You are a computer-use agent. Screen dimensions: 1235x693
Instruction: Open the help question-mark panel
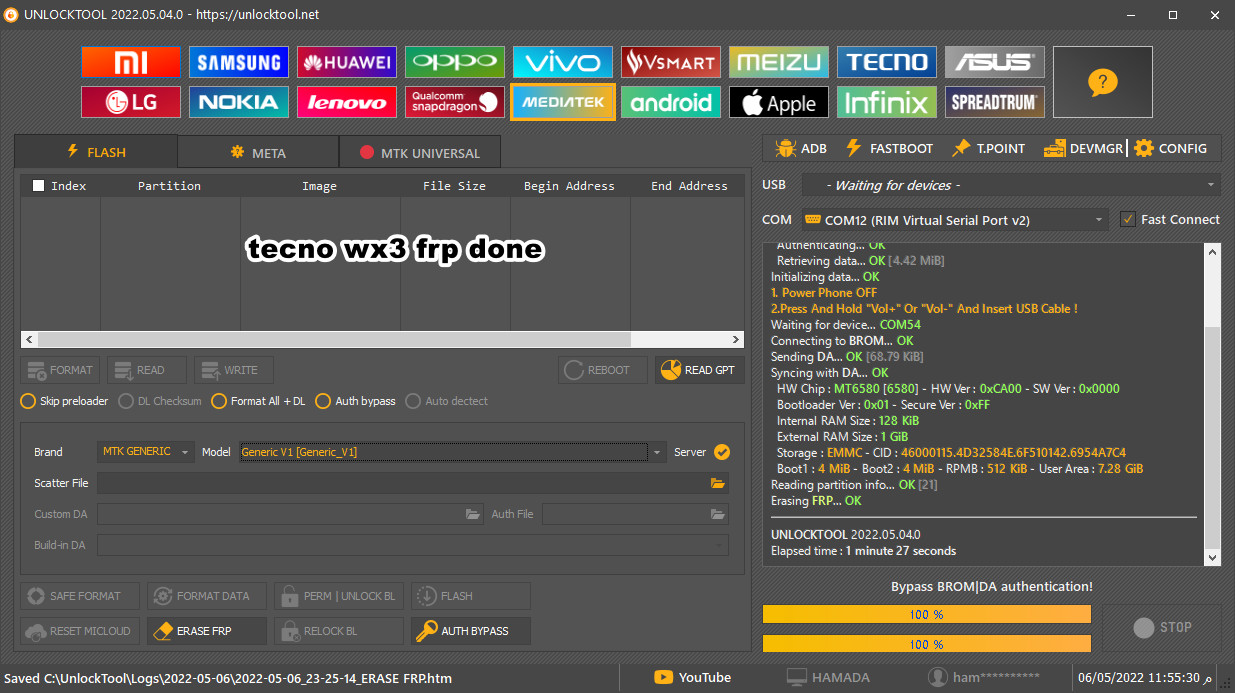[1103, 82]
